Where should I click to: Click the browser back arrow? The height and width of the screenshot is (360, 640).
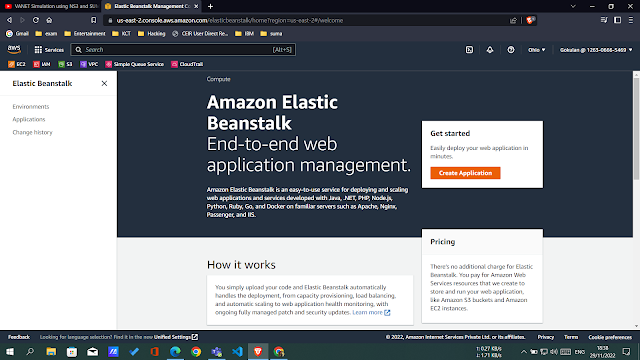click(9, 20)
